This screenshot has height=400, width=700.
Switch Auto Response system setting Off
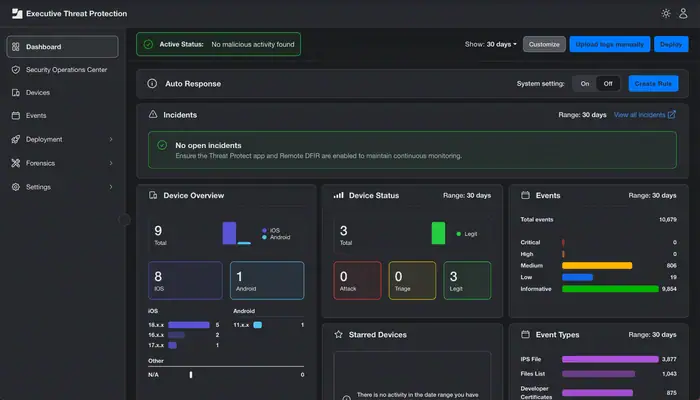(x=607, y=84)
